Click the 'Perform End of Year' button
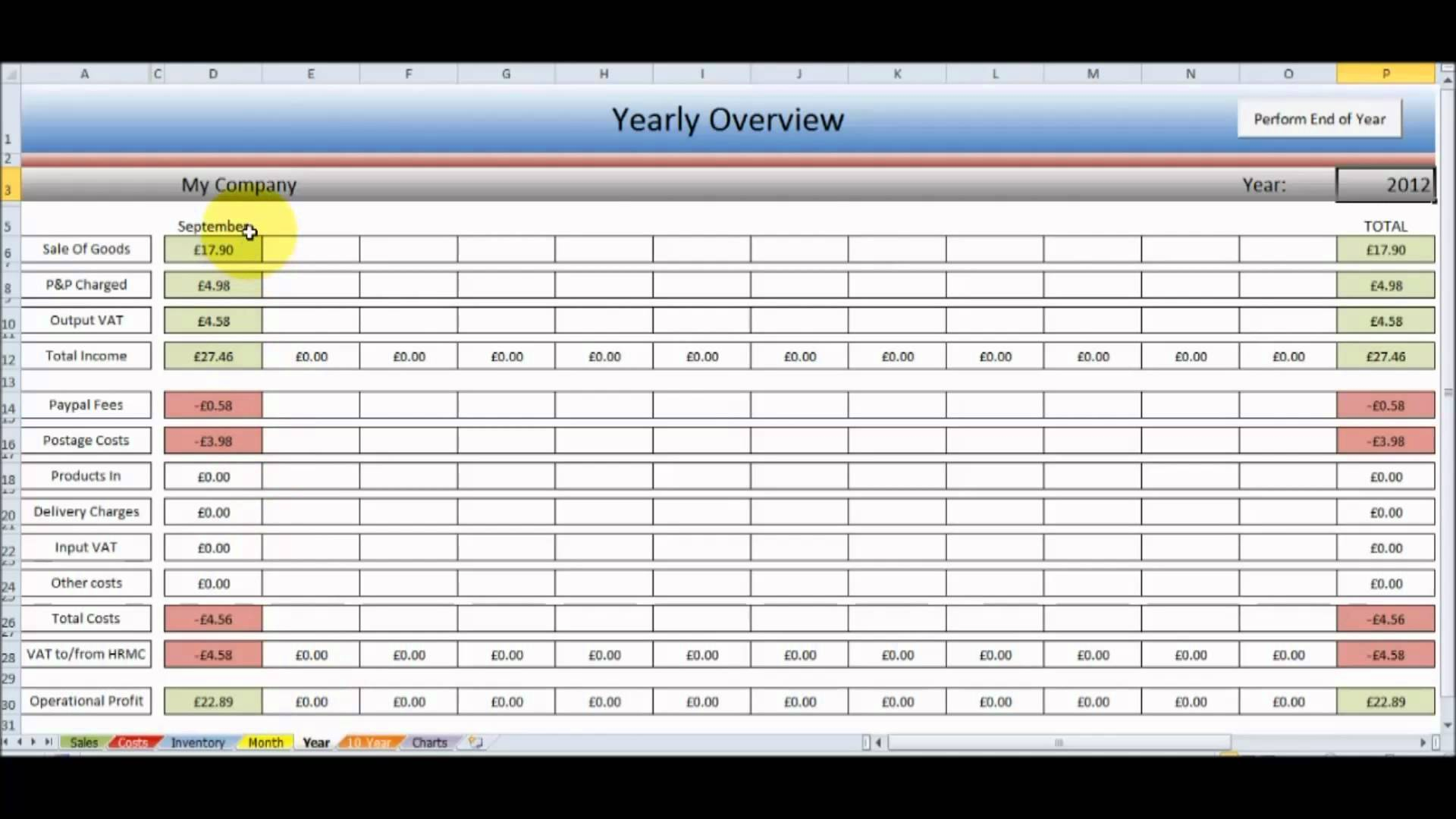Screen dimensions: 1456x819 (1320, 119)
